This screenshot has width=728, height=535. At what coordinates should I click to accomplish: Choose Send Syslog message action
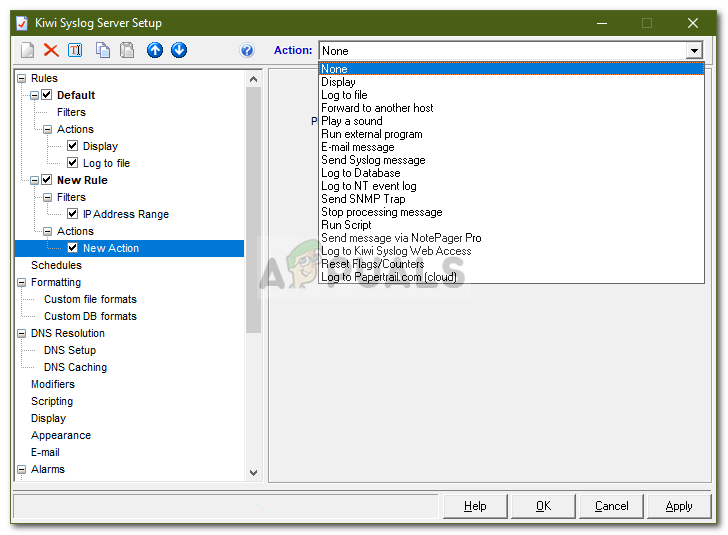point(511,160)
